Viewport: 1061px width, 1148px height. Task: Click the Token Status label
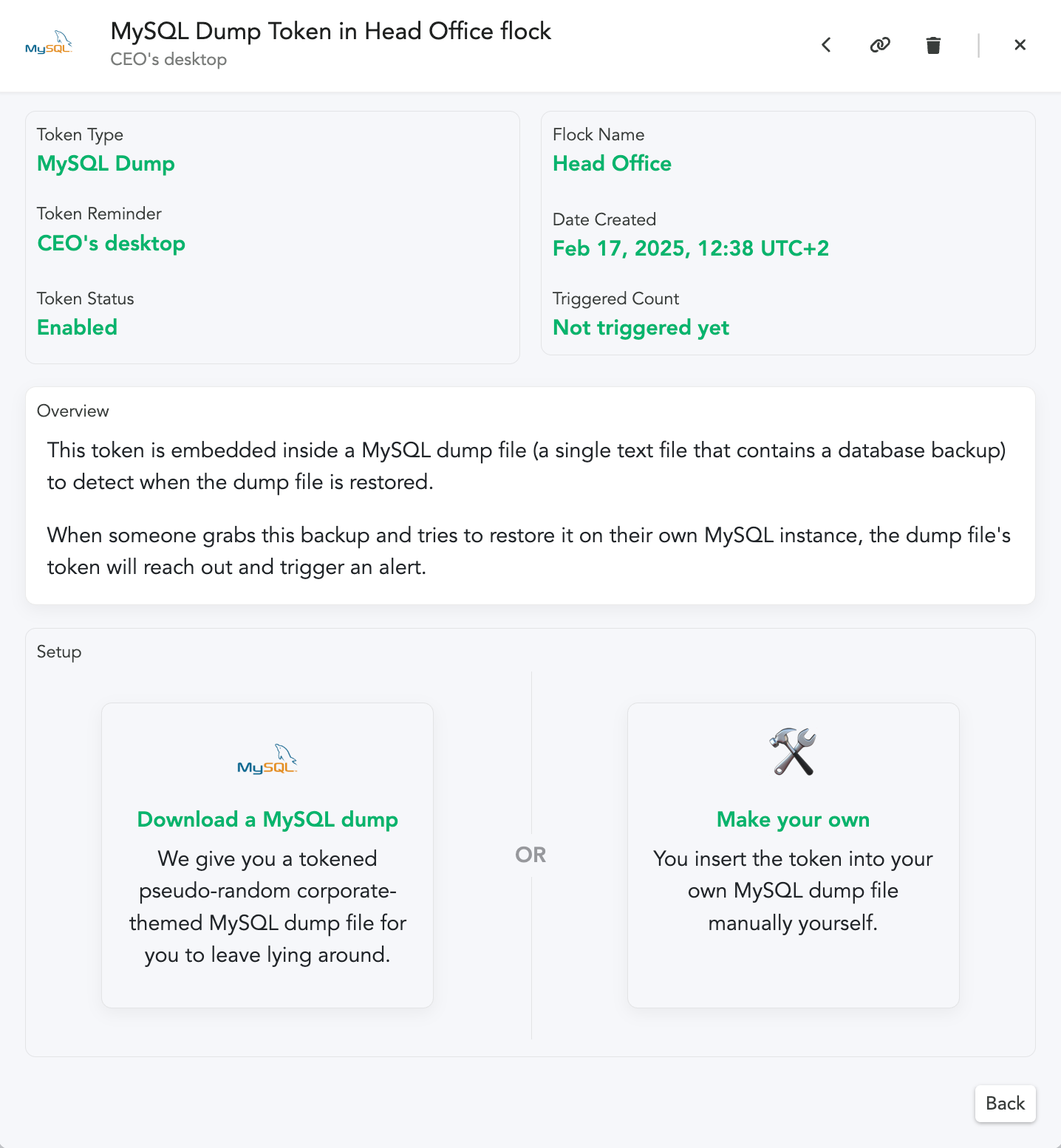(85, 298)
